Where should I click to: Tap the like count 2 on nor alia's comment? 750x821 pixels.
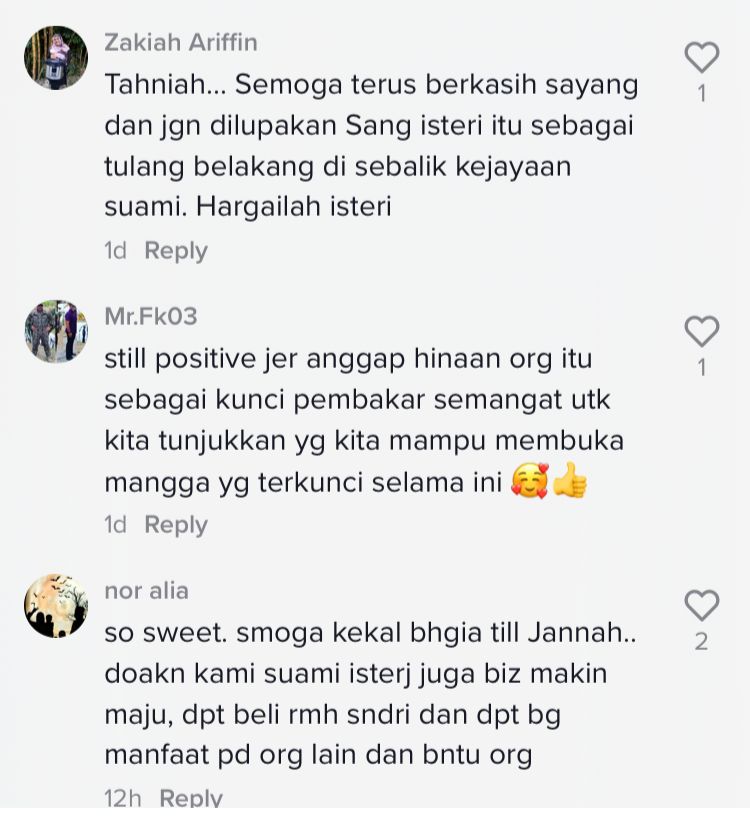pyautogui.click(x=701, y=642)
